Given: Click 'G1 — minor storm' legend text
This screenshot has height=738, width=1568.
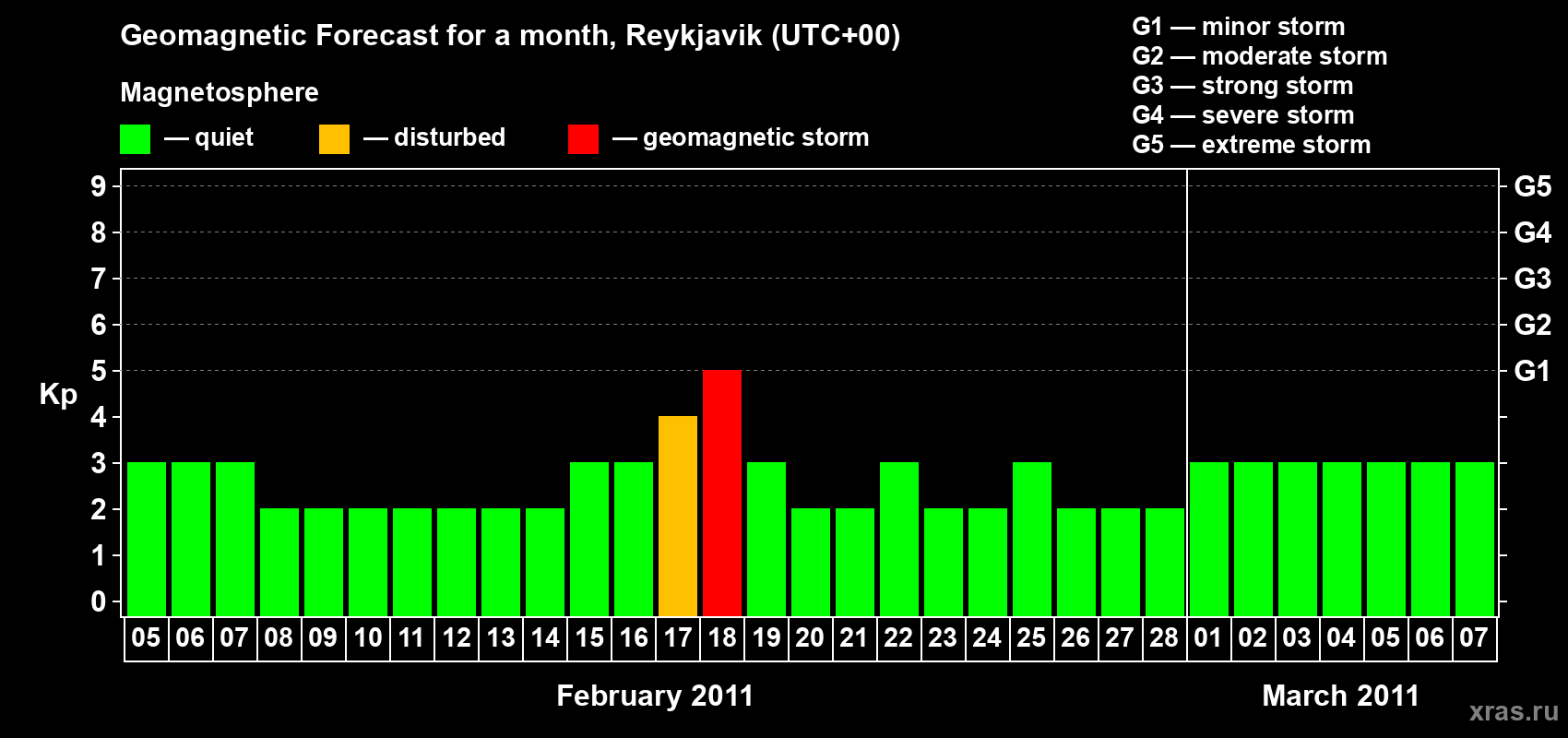Looking at the screenshot, I should [x=1239, y=27].
